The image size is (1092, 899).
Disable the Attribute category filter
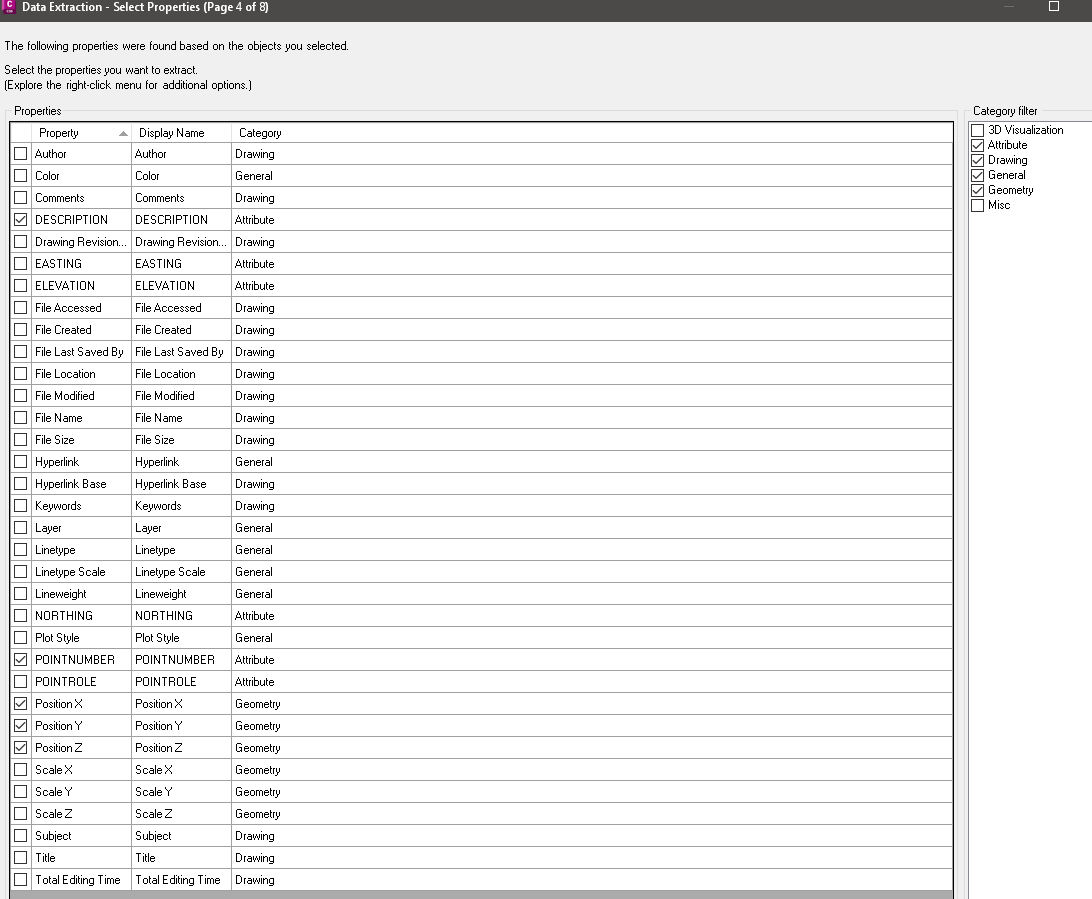978,145
